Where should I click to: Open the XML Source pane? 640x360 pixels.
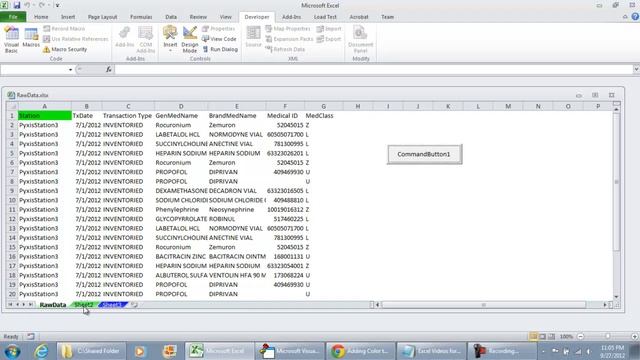(253, 37)
